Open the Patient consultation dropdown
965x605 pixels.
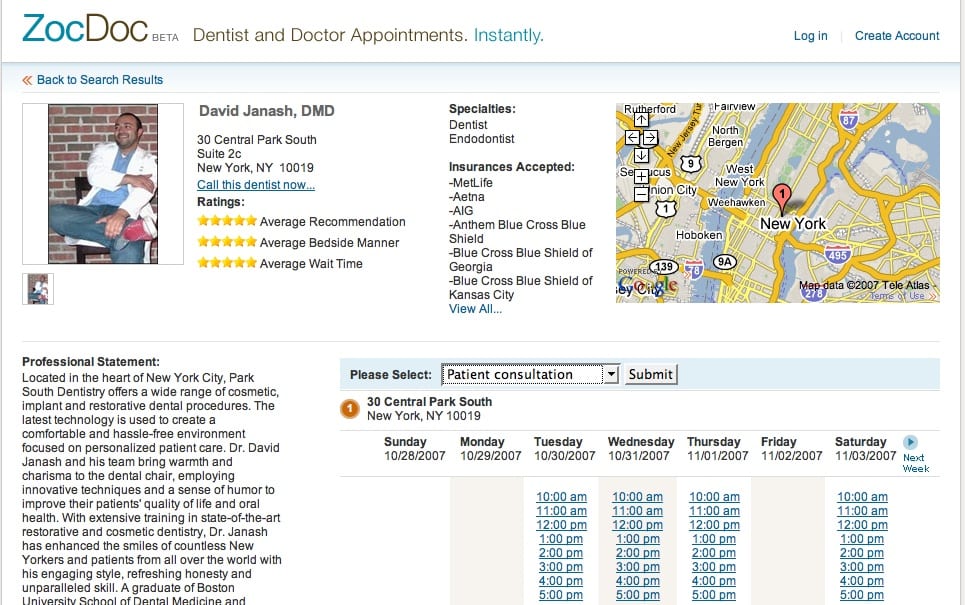tap(530, 374)
